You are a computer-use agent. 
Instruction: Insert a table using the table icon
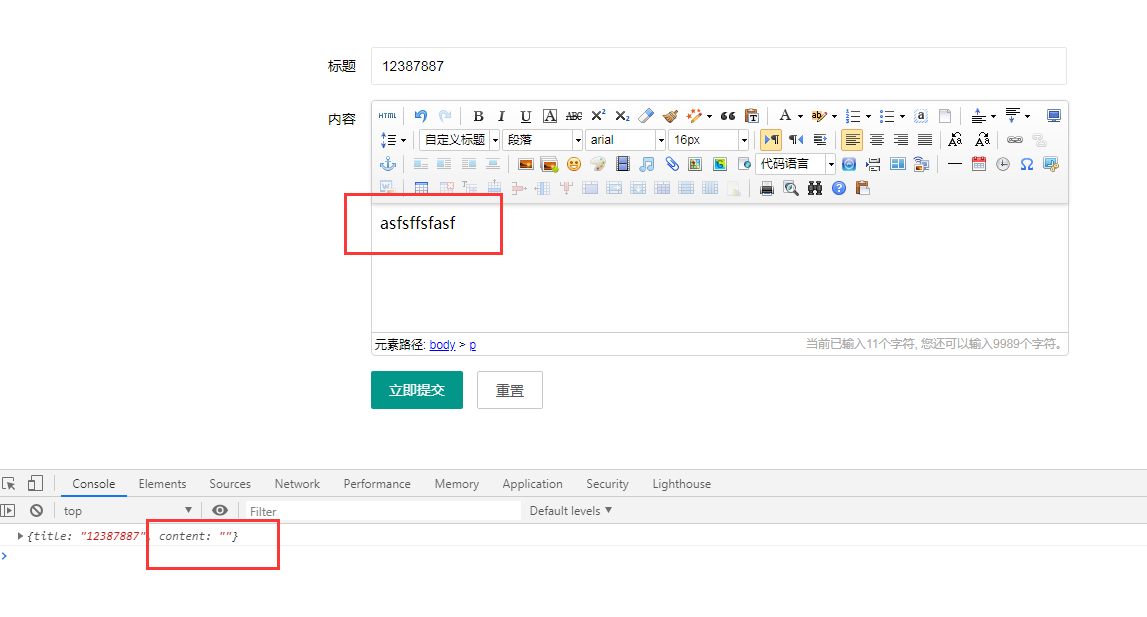tap(421, 188)
